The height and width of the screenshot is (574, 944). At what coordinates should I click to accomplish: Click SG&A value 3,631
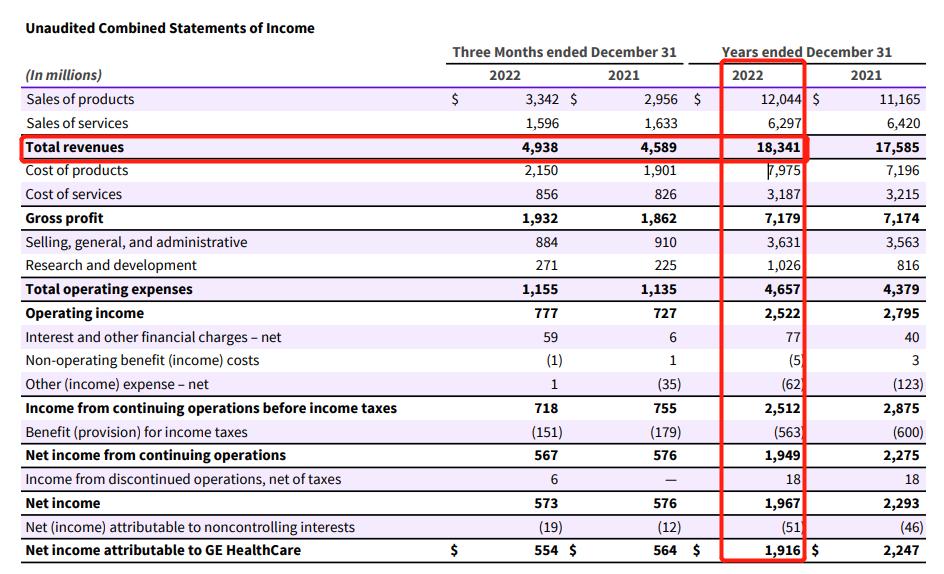coord(783,242)
